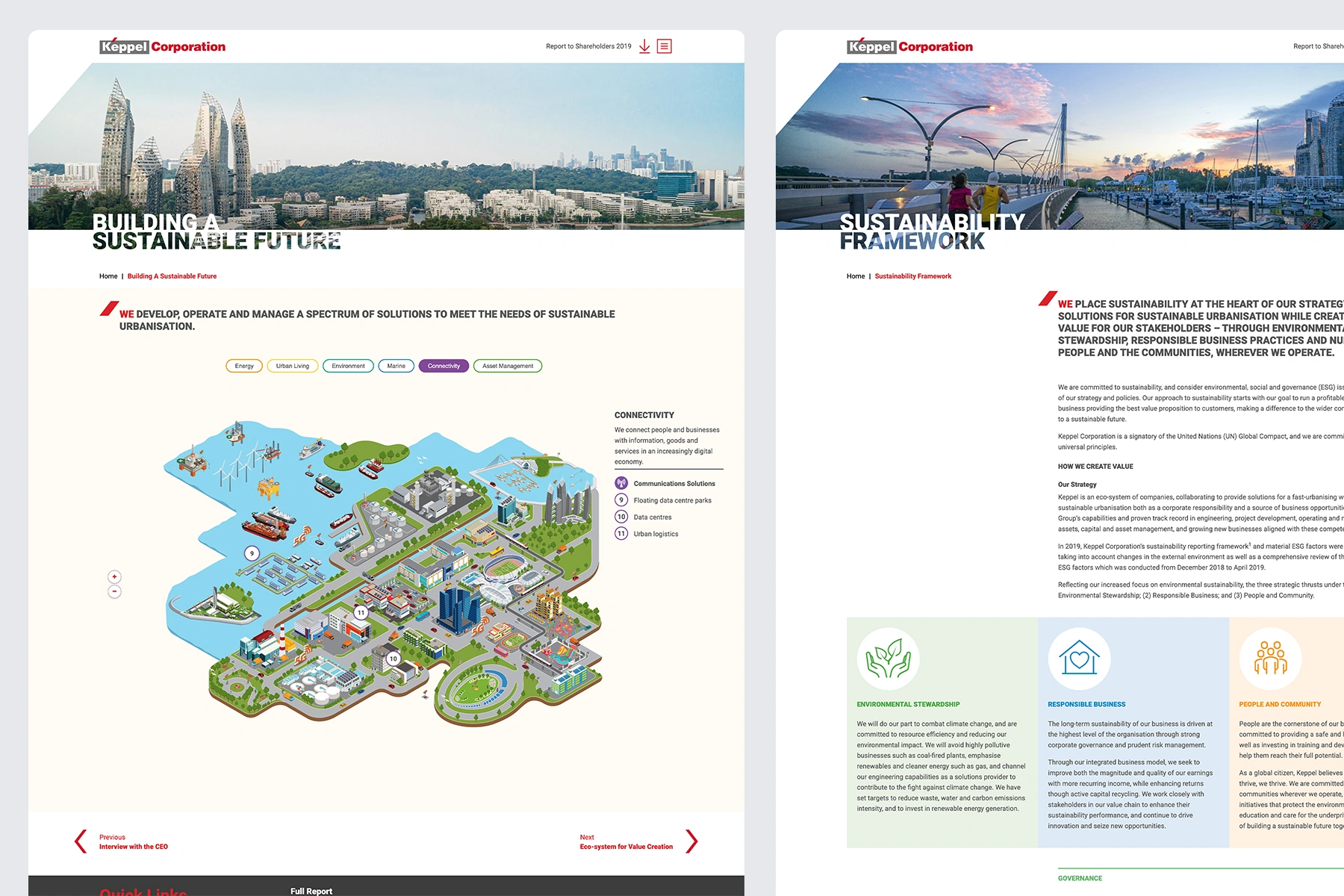Click the download report arrow icon
Viewport: 1344px width, 896px height.
(644, 46)
